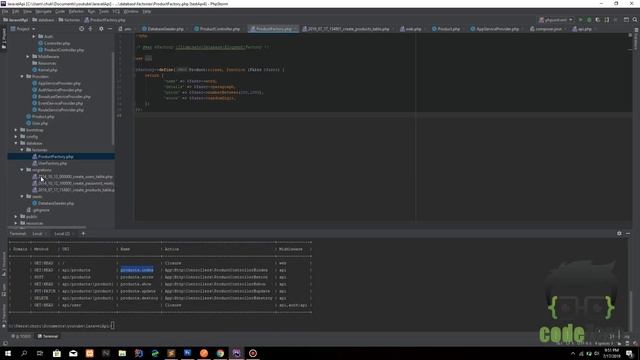Click the run with coverage icon

pos(598,20)
